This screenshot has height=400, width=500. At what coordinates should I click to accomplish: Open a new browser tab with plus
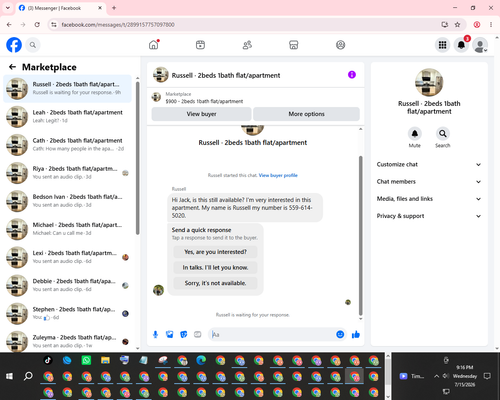point(114,8)
